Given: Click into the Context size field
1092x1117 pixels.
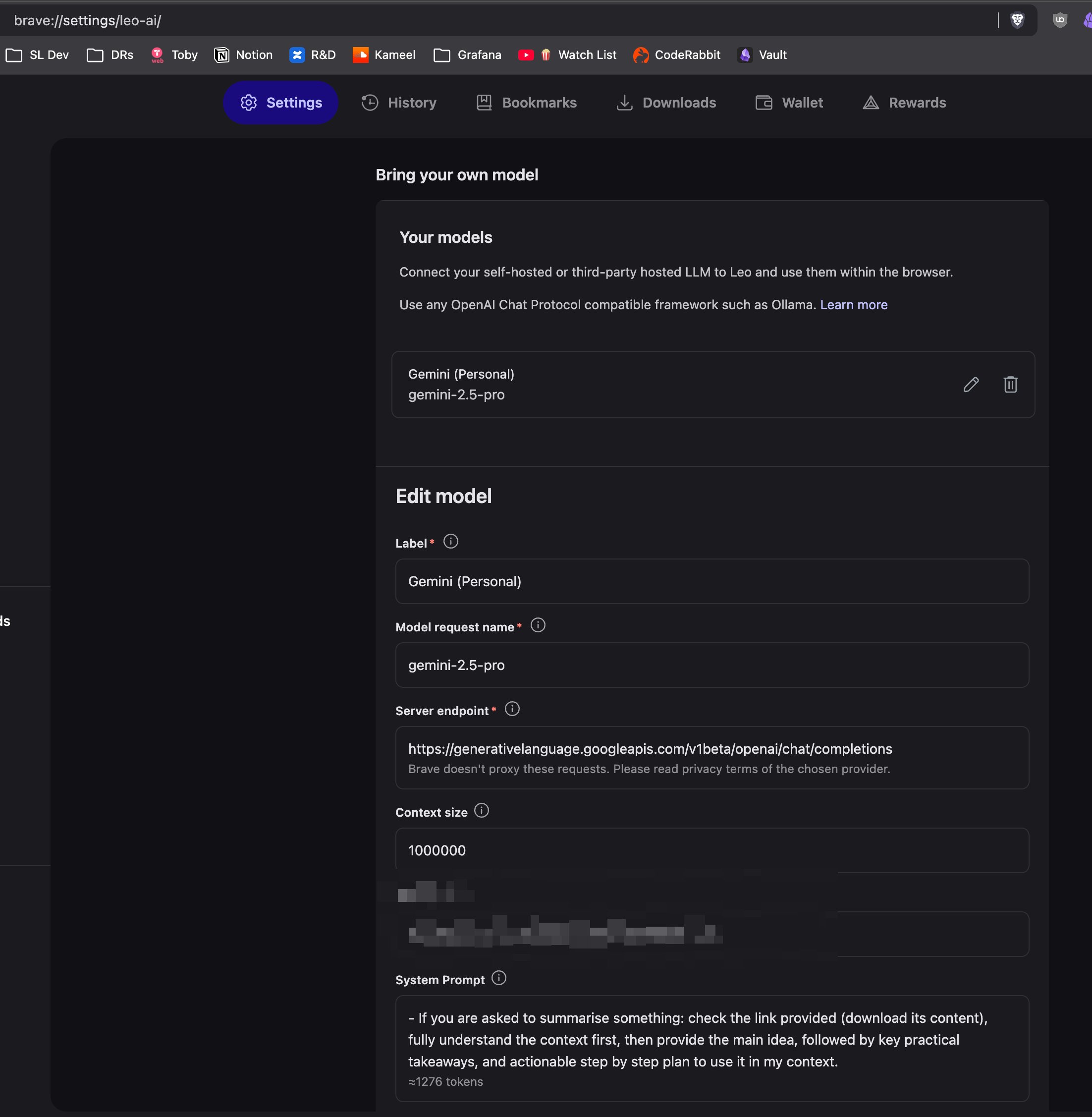Looking at the screenshot, I should [x=711, y=850].
